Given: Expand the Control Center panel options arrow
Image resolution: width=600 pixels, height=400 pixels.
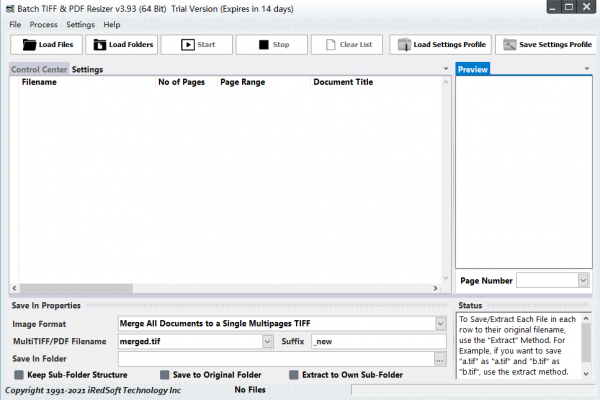Looking at the screenshot, I should pos(446,69).
